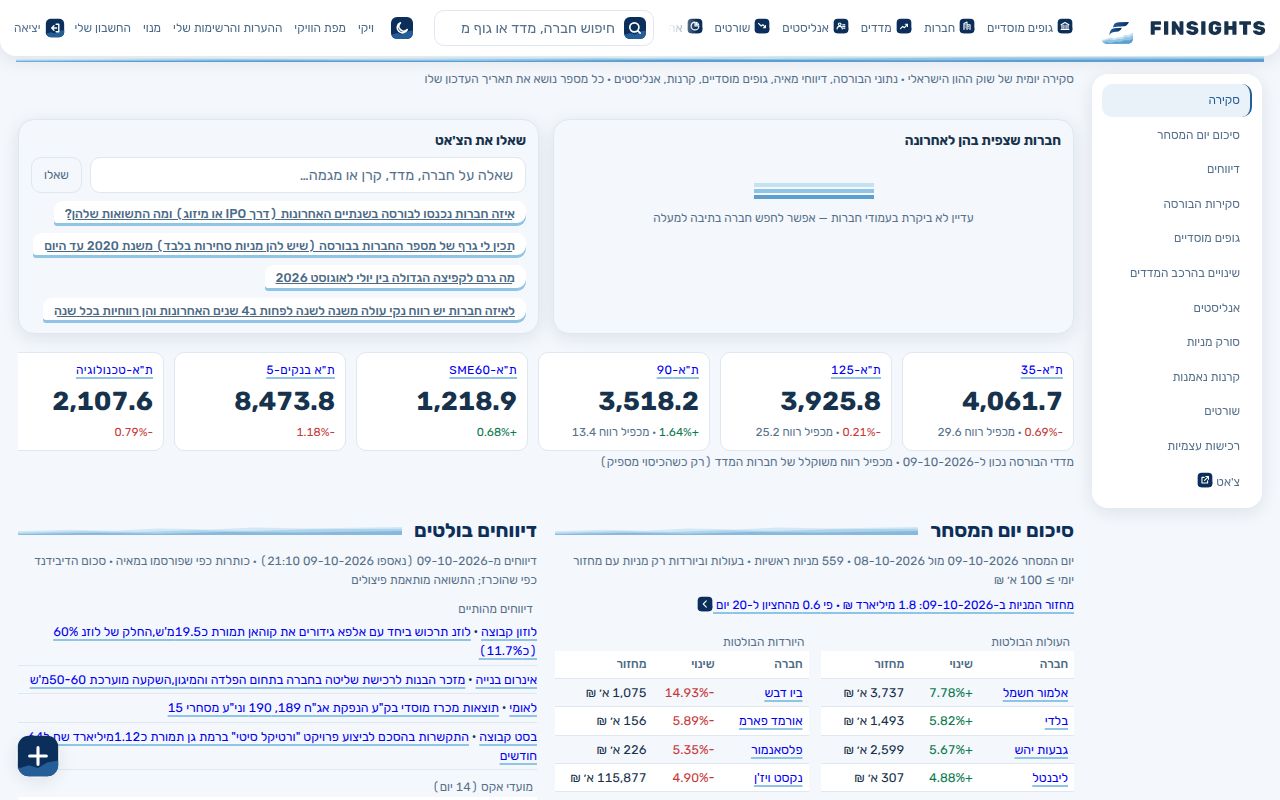The width and height of the screenshot is (1280, 800).
Task: Open שינויים בהרכב המדדים sidebar item
Action: tap(1177, 273)
